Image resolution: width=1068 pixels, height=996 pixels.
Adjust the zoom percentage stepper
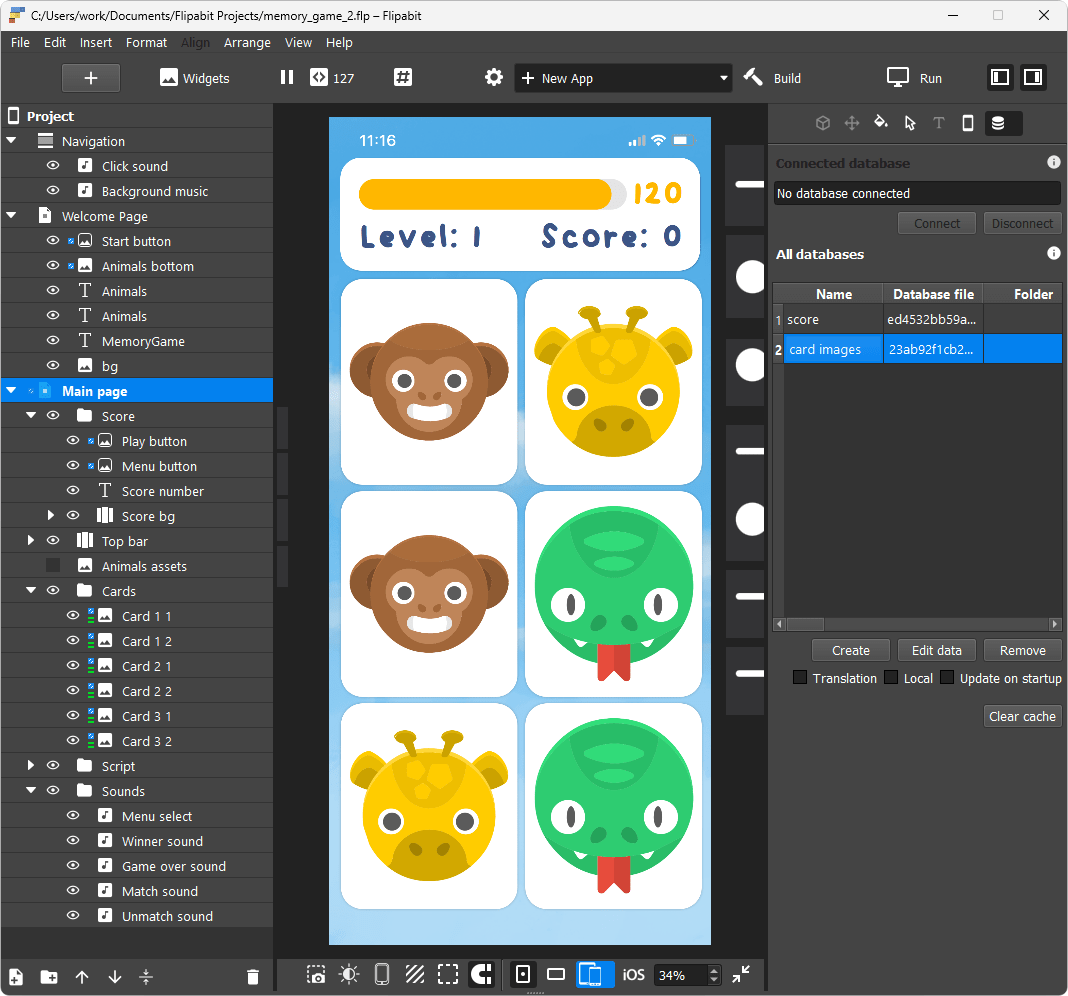click(713, 974)
